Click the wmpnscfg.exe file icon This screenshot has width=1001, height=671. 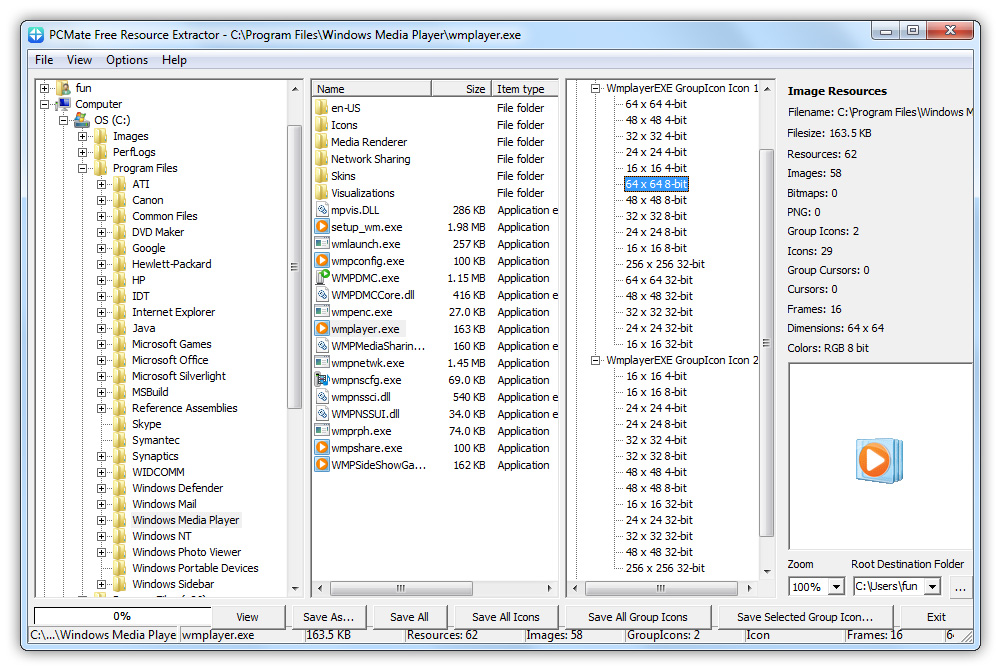pos(322,380)
